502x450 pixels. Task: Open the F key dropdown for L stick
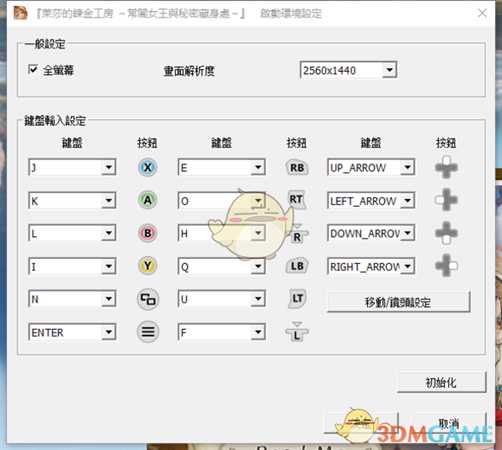coord(221,332)
